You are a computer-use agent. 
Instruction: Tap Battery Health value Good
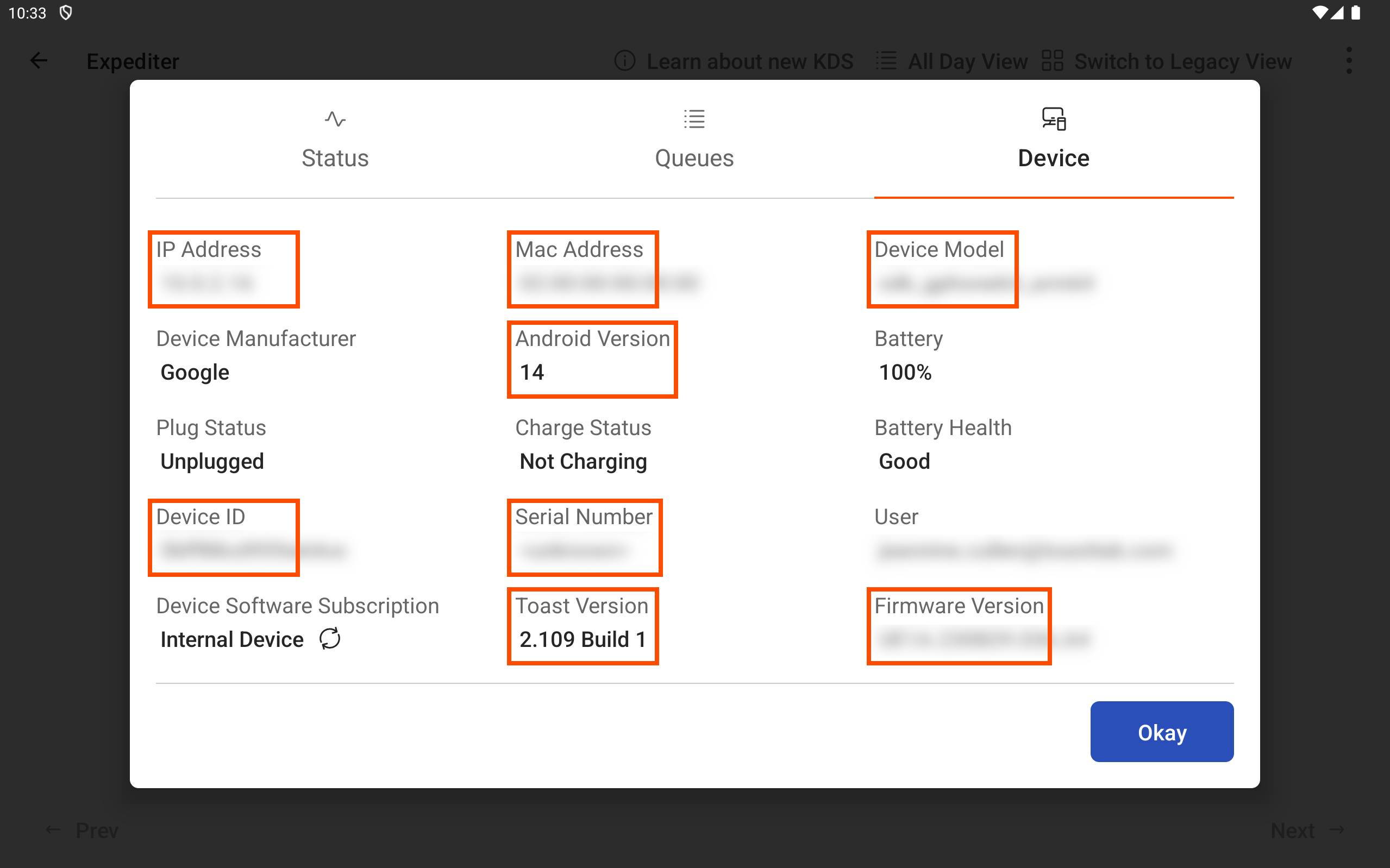(x=904, y=461)
